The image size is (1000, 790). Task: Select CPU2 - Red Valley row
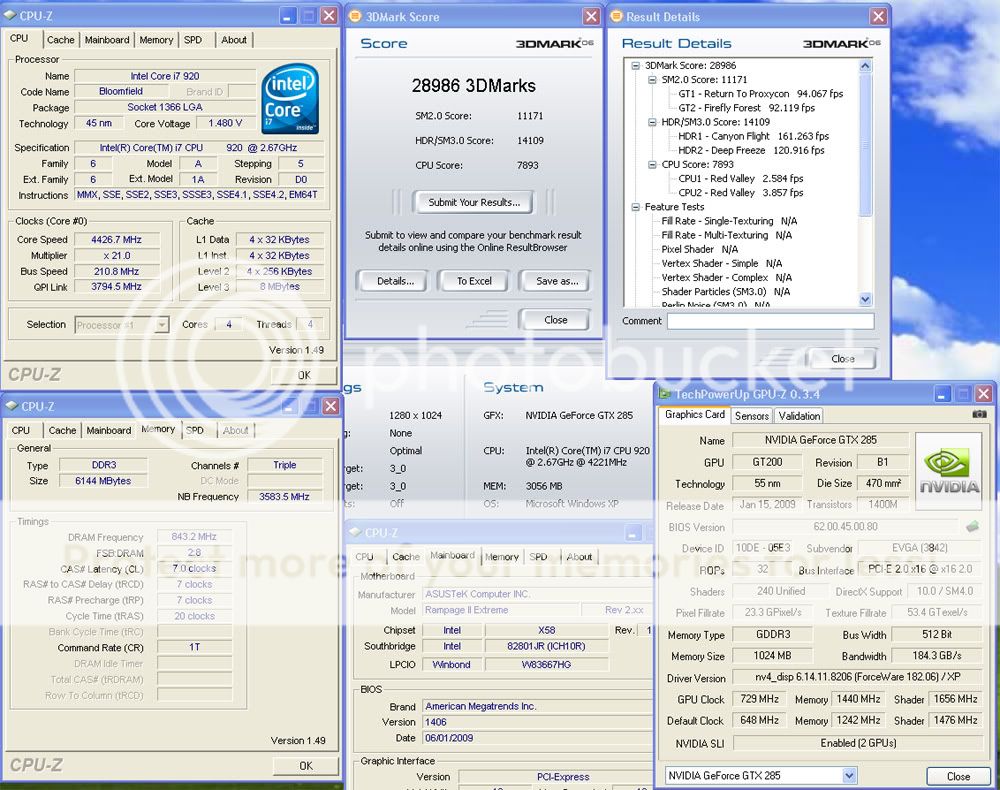pyautogui.click(x=740, y=193)
